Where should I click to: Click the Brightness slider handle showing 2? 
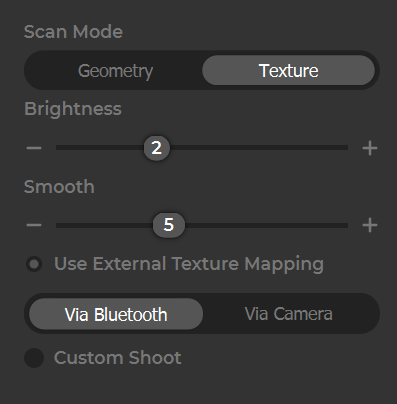tap(157, 148)
